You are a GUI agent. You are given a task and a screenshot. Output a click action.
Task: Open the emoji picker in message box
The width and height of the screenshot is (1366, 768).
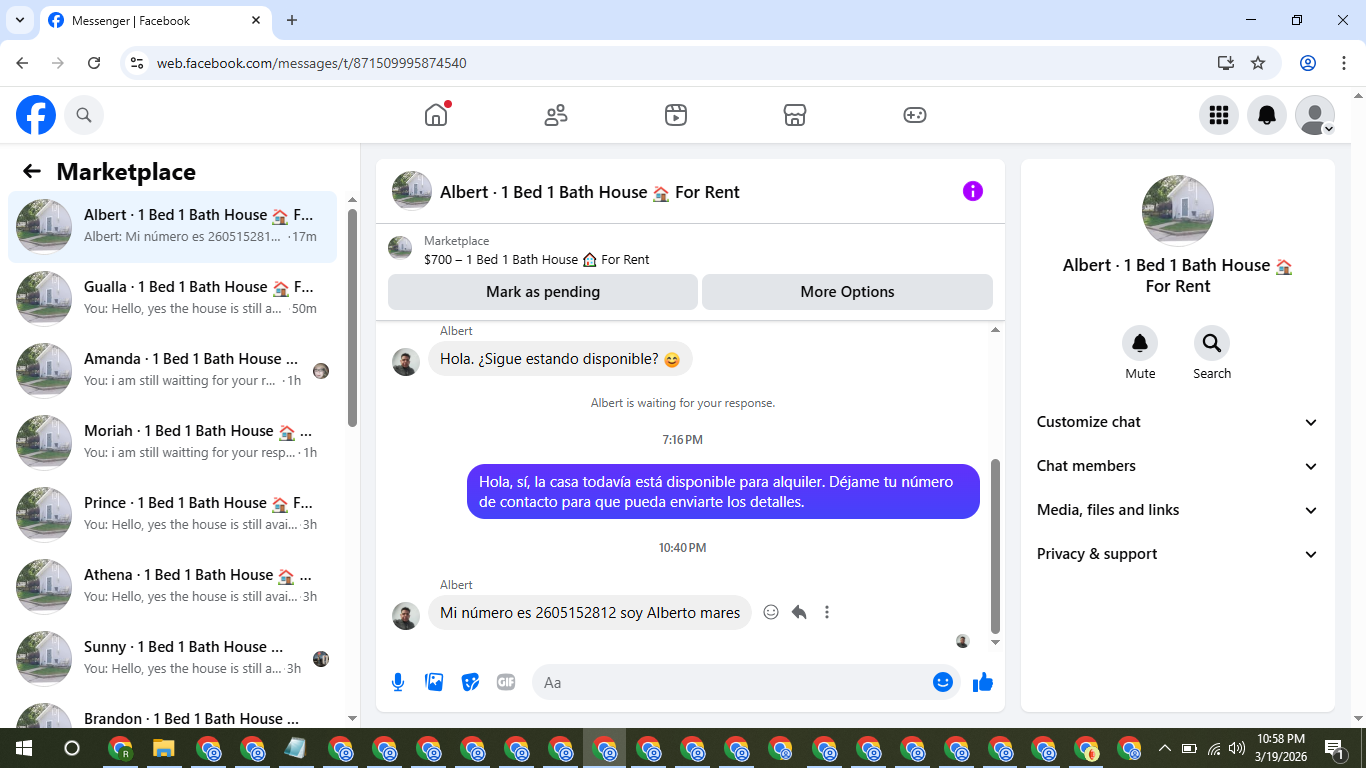(943, 682)
